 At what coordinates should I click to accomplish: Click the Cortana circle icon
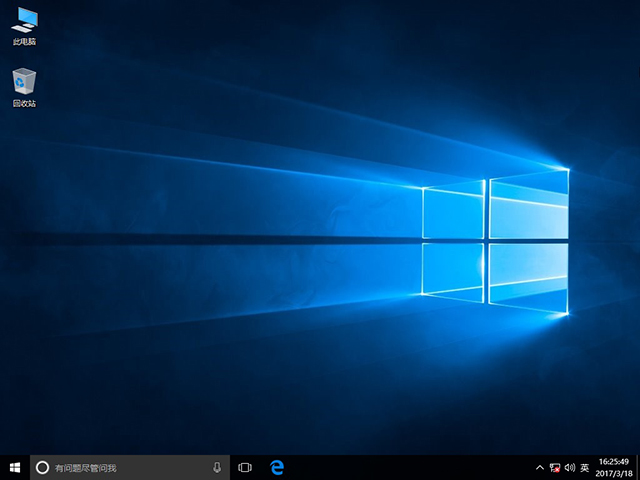coord(42,467)
